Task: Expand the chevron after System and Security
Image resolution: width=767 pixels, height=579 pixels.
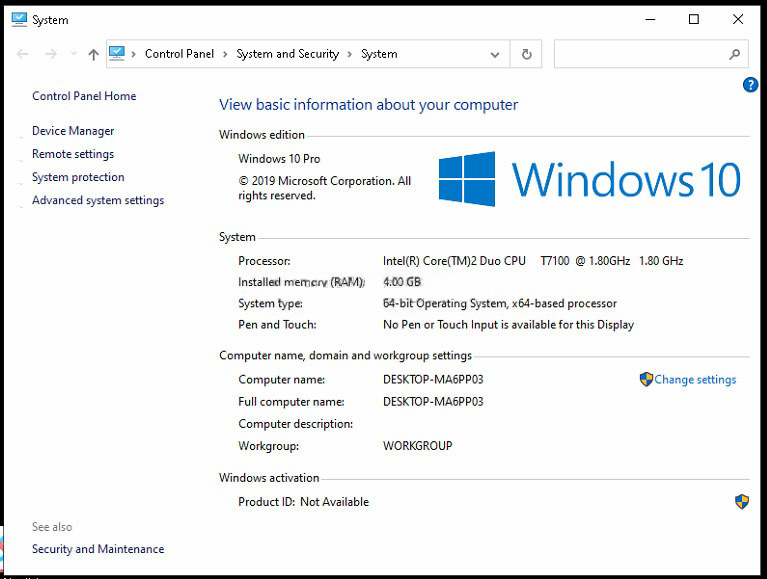Action: click(x=350, y=54)
